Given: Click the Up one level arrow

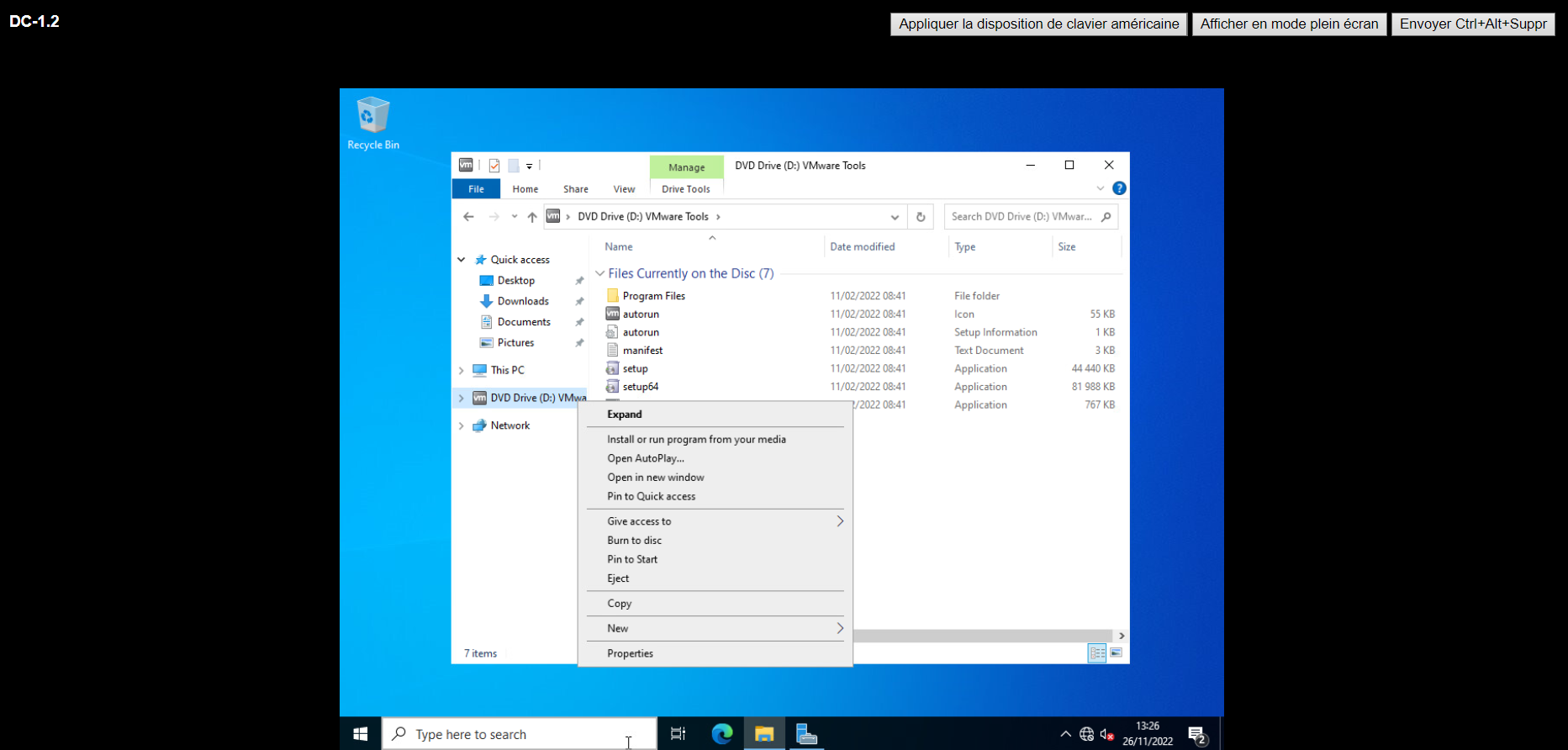Looking at the screenshot, I should [532, 217].
